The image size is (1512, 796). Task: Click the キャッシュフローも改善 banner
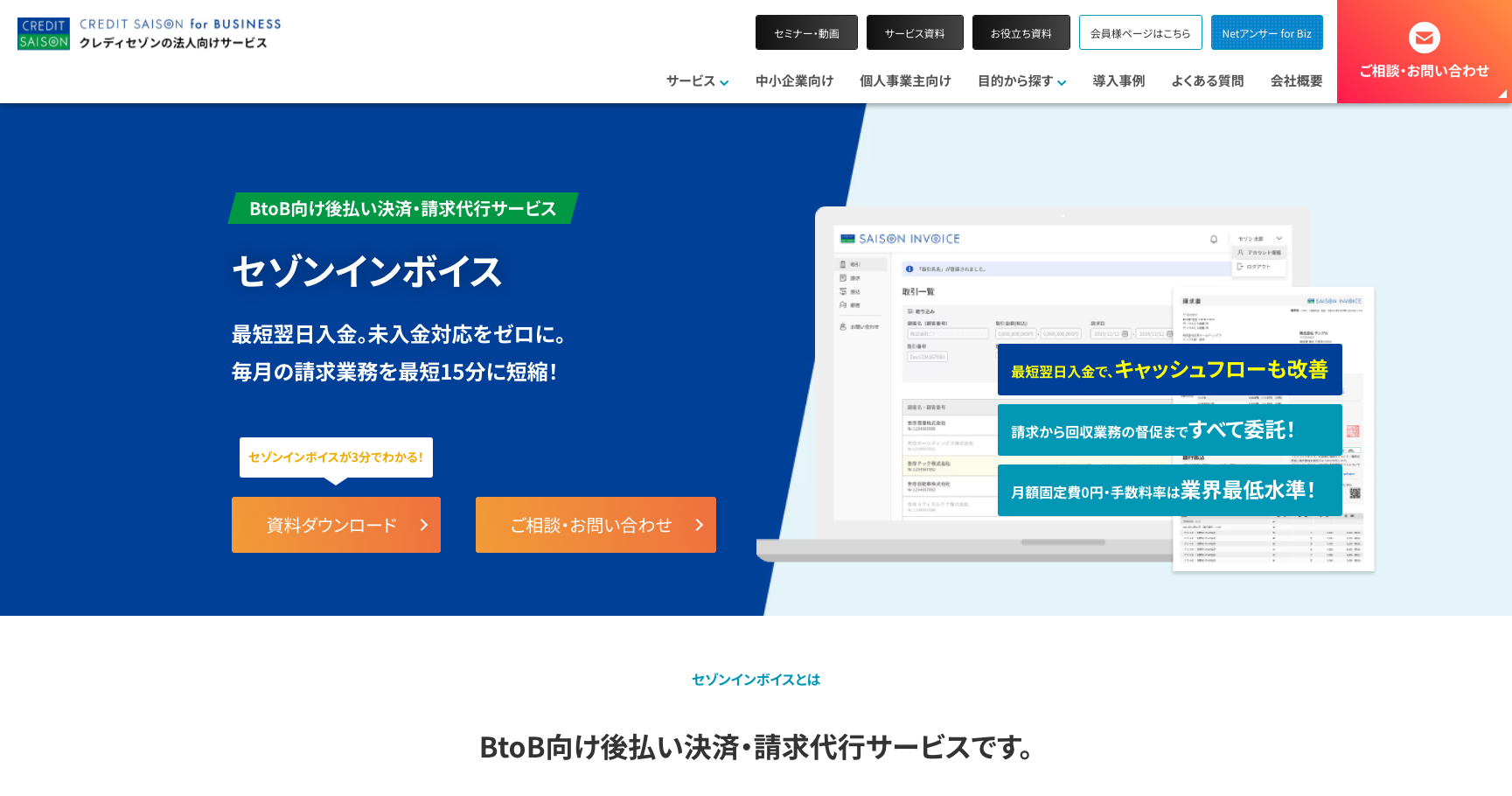click(x=1169, y=369)
